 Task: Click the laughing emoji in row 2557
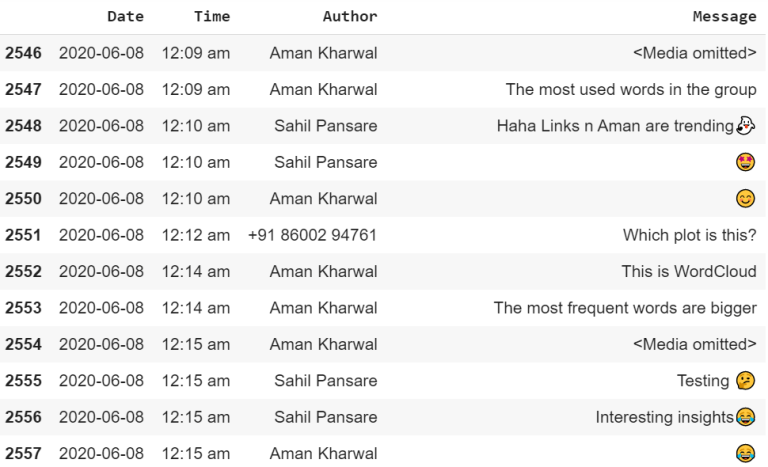pyautogui.click(x=746, y=453)
